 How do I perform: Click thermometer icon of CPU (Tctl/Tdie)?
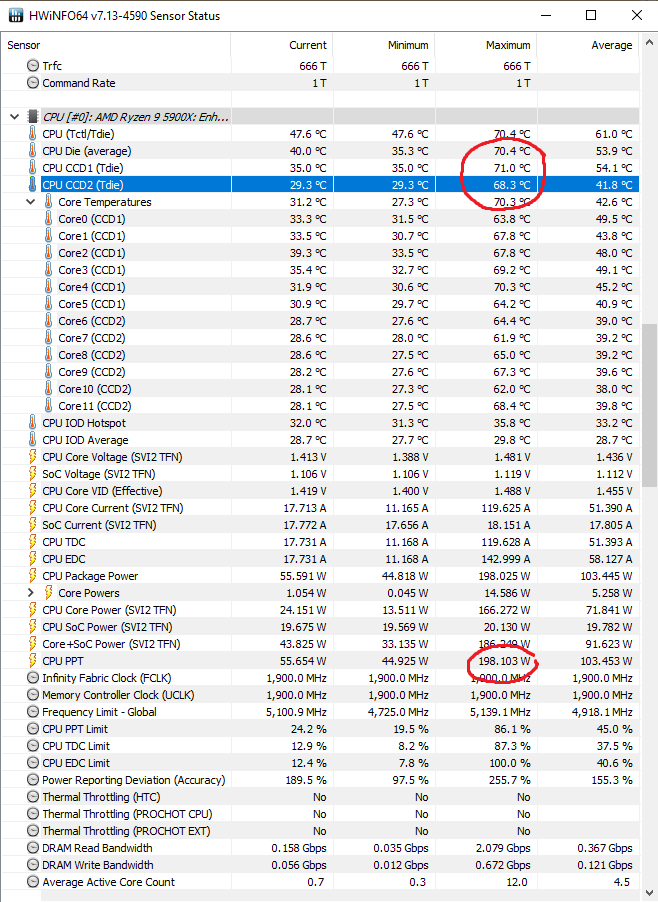[32, 134]
